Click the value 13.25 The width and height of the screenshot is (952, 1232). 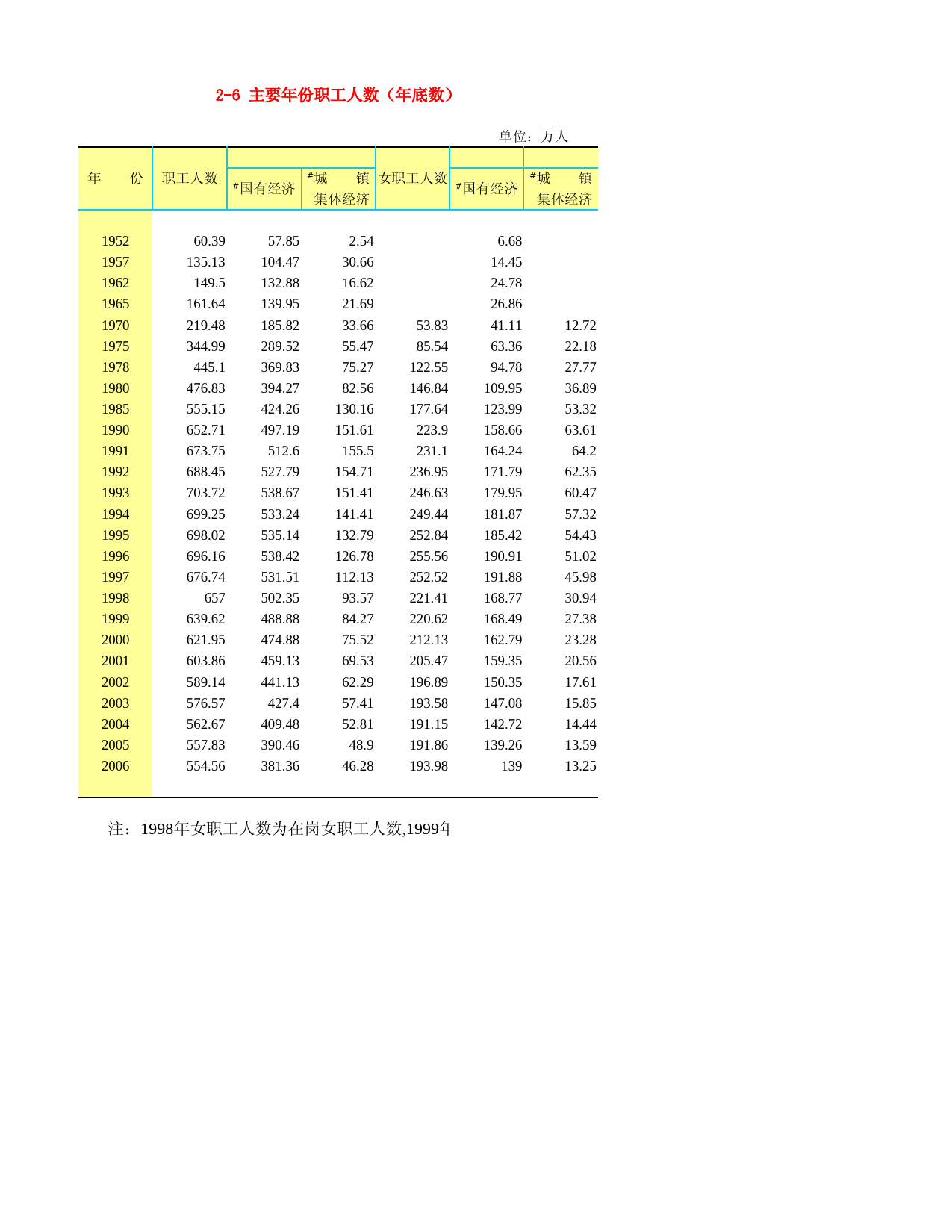(x=581, y=766)
